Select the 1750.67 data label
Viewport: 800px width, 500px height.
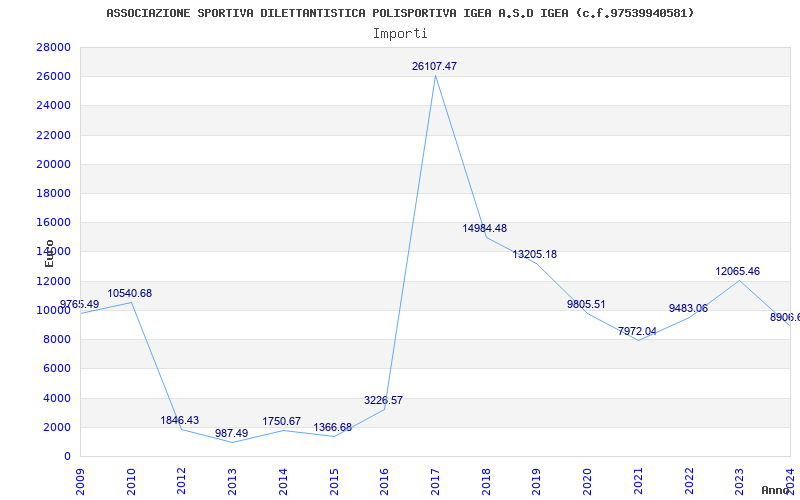[x=282, y=422]
